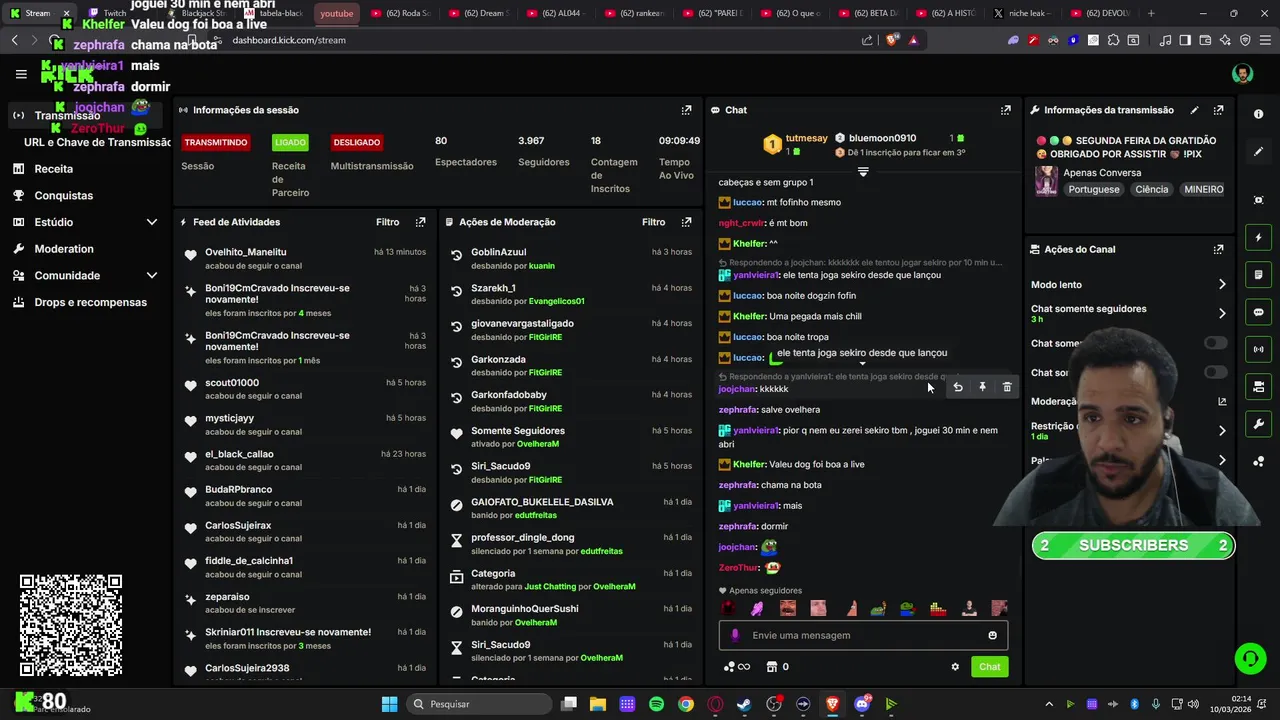
Task: Reply to joojchan's kkkkkk message
Action: pyautogui.click(x=958, y=387)
